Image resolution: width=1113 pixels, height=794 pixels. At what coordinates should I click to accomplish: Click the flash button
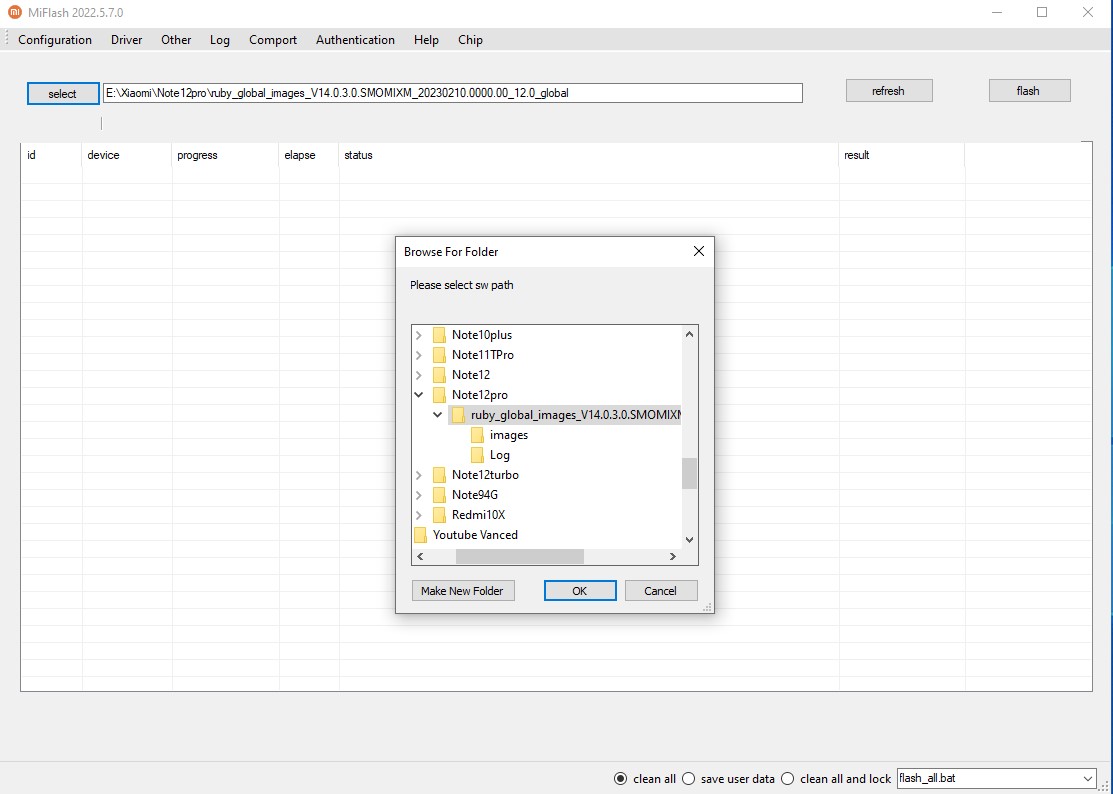(x=1029, y=91)
